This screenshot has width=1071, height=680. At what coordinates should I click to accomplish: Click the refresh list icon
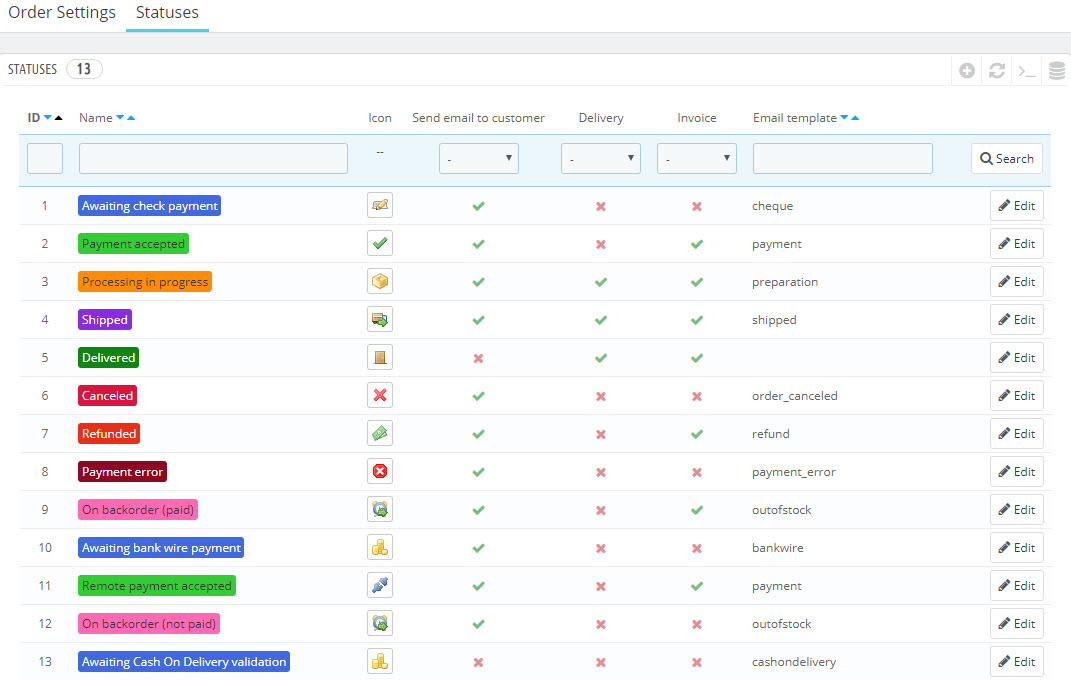(x=996, y=70)
